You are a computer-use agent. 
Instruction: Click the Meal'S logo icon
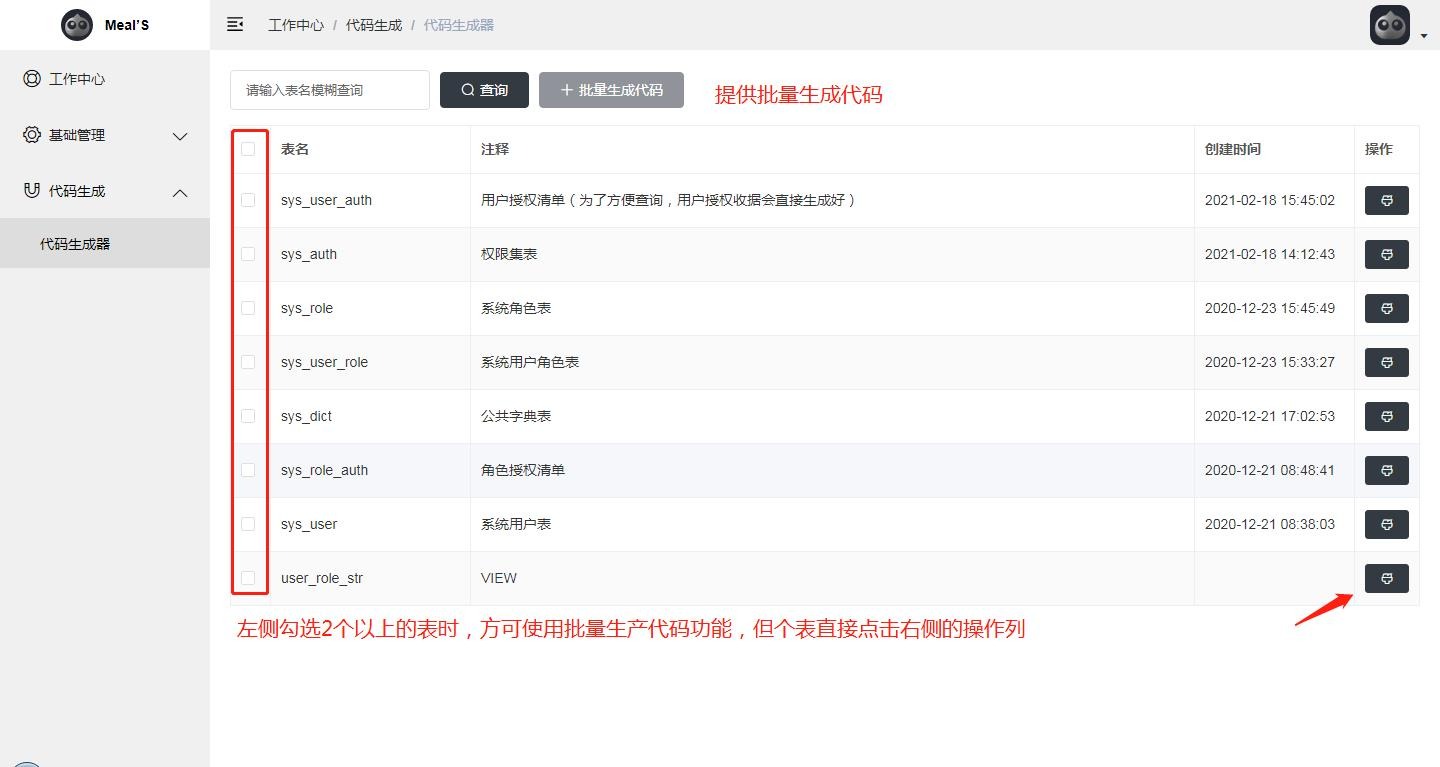[77, 25]
